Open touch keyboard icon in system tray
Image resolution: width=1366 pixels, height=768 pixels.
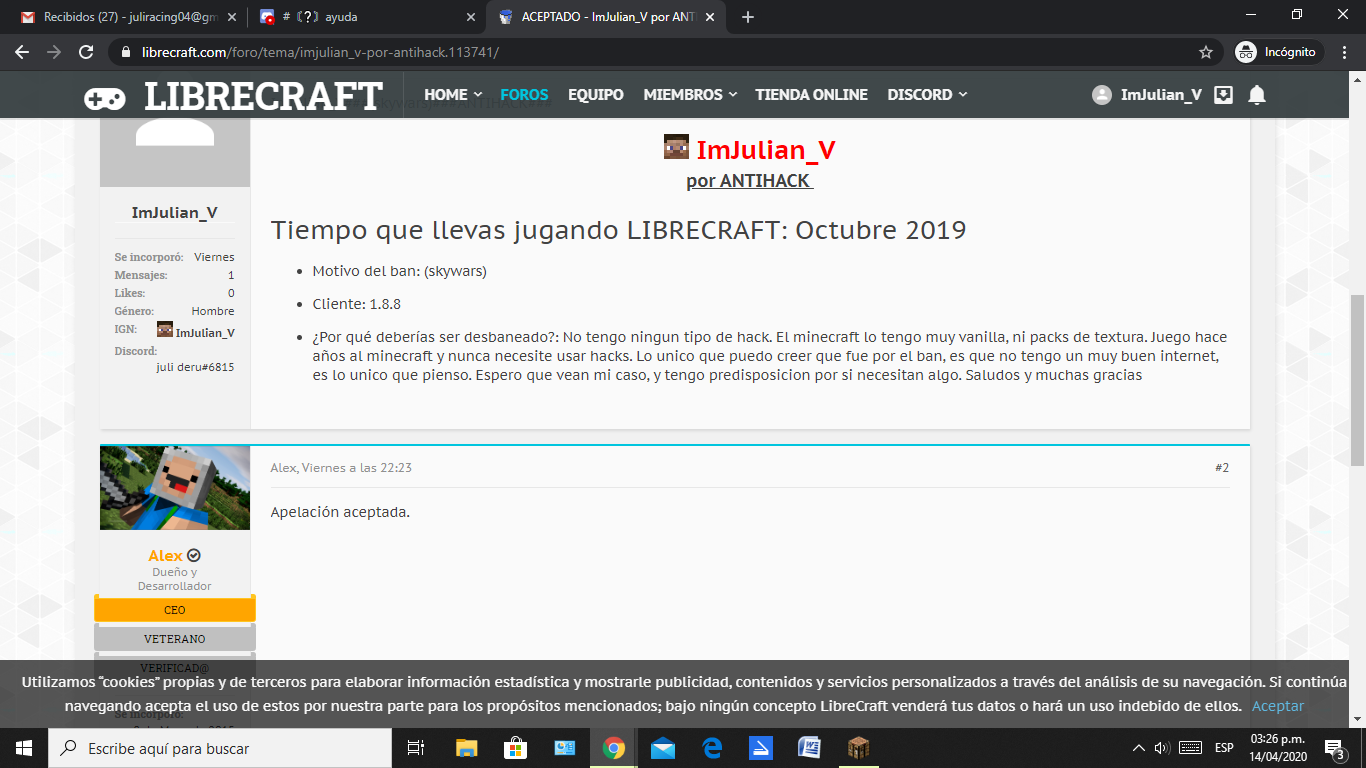click(x=1190, y=748)
